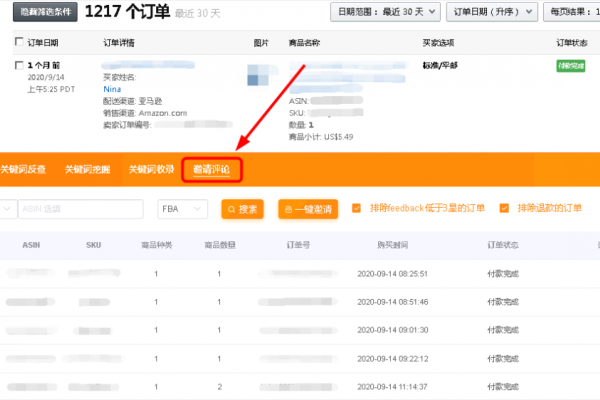Open the 每页结果 dropdown
The height and width of the screenshot is (400, 600).
(x=572, y=12)
